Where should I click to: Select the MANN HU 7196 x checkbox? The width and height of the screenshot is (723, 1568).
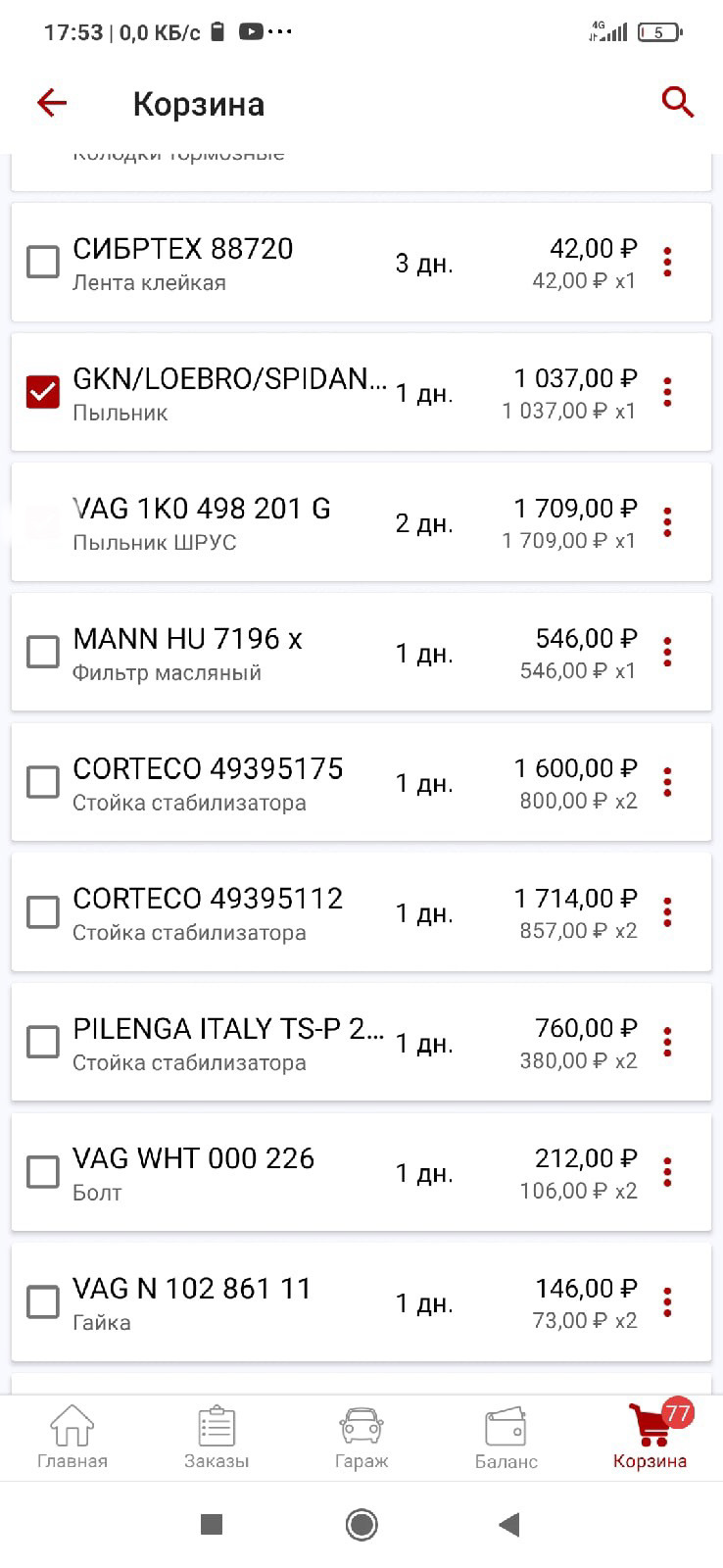click(x=43, y=652)
